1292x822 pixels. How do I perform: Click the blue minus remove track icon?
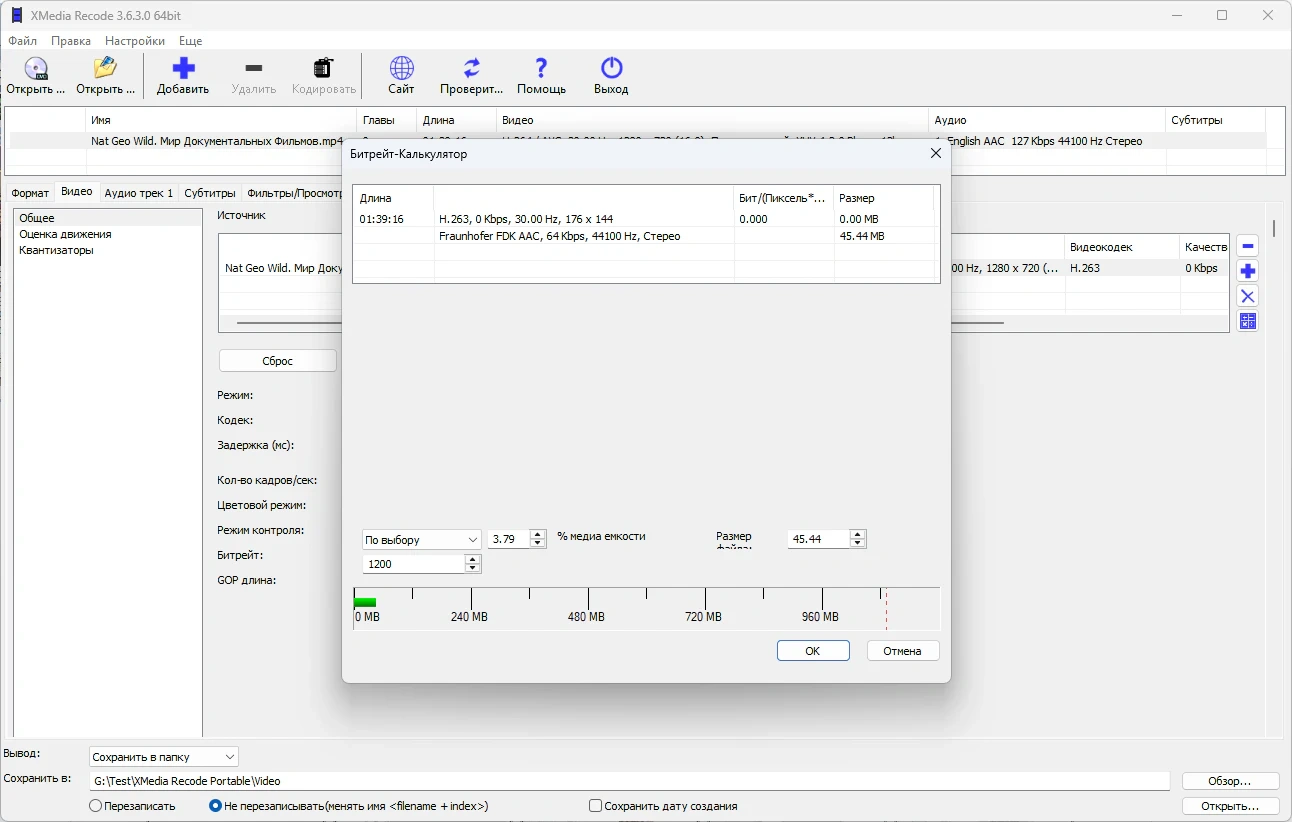(x=1247, y=246)
